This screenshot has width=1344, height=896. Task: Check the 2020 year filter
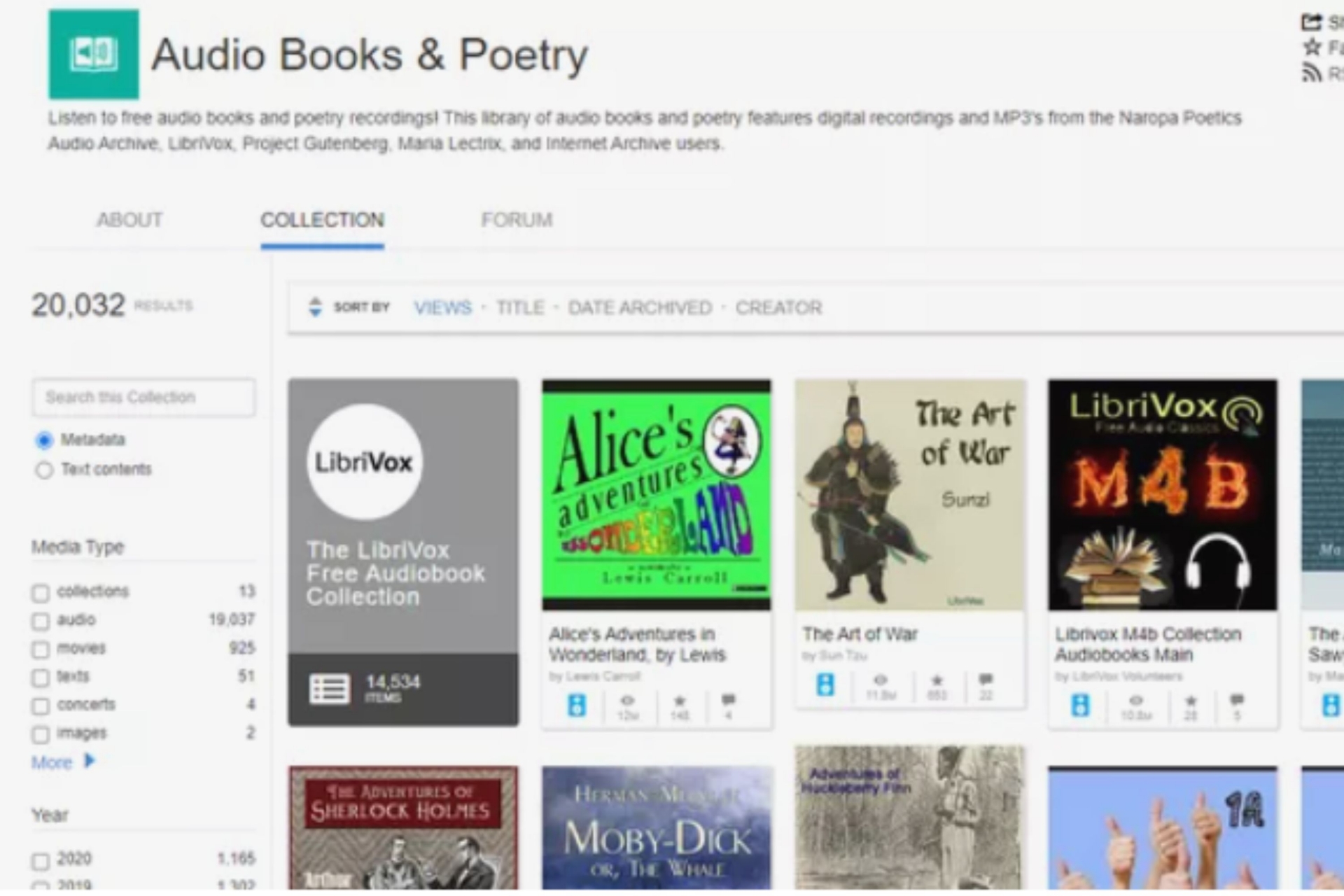pyautogui.click(x=41, y=861)
